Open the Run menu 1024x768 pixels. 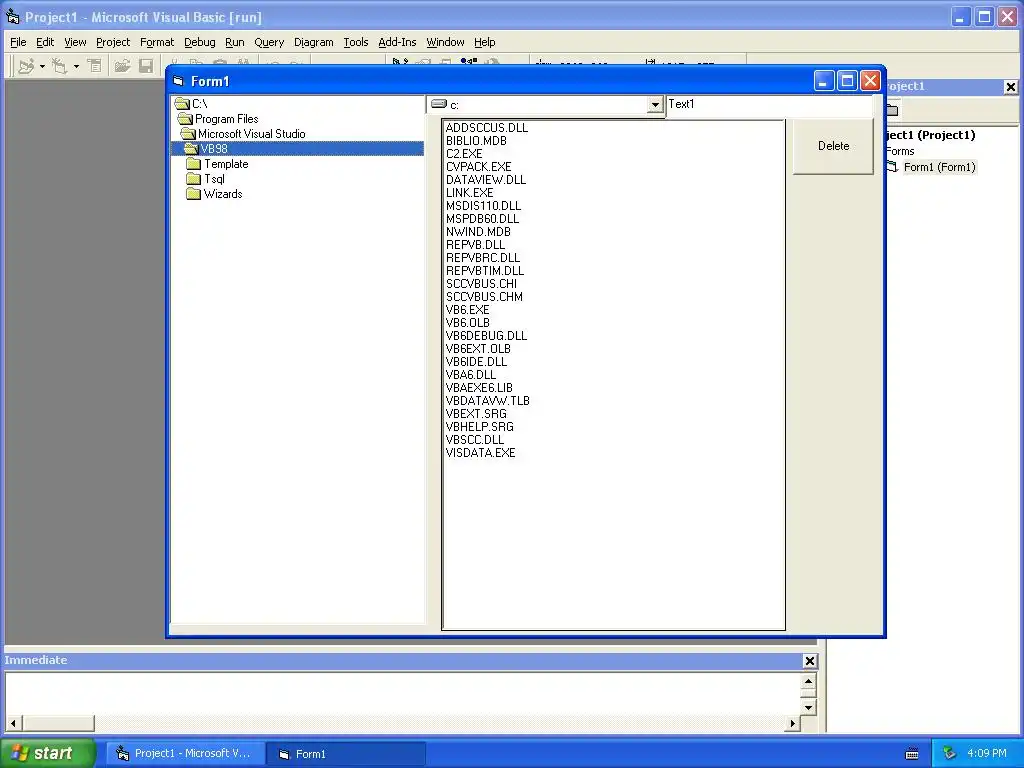(x=234, y=42)
